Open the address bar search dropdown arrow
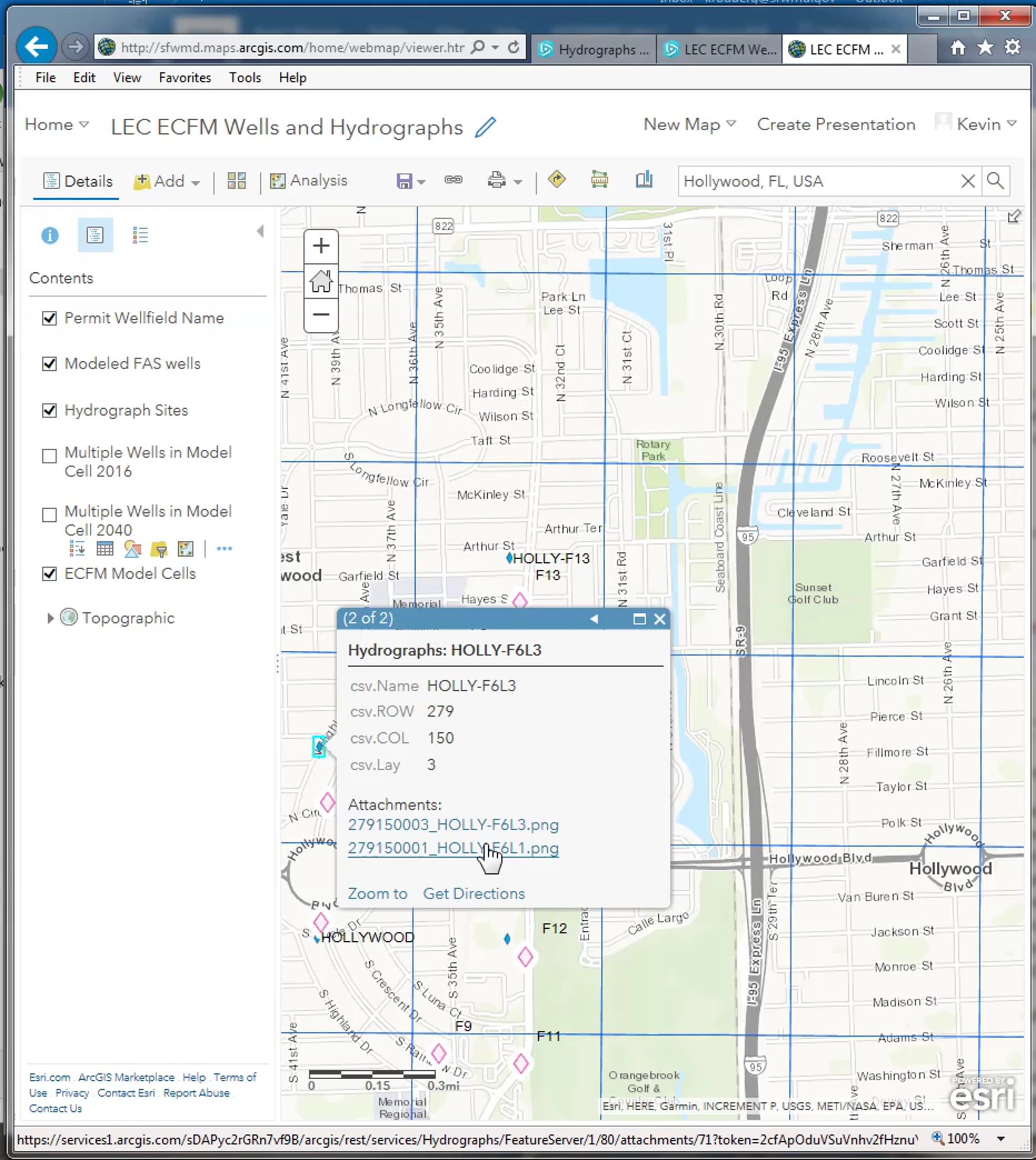 click(495, 47)
